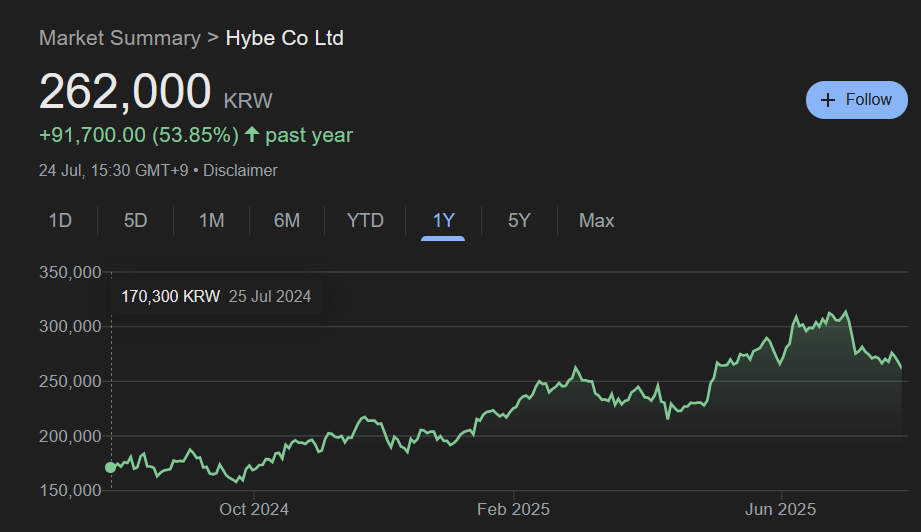Click the KRW currency label
This screenshot has width=921, height=532.
click(x=248, y=101)
